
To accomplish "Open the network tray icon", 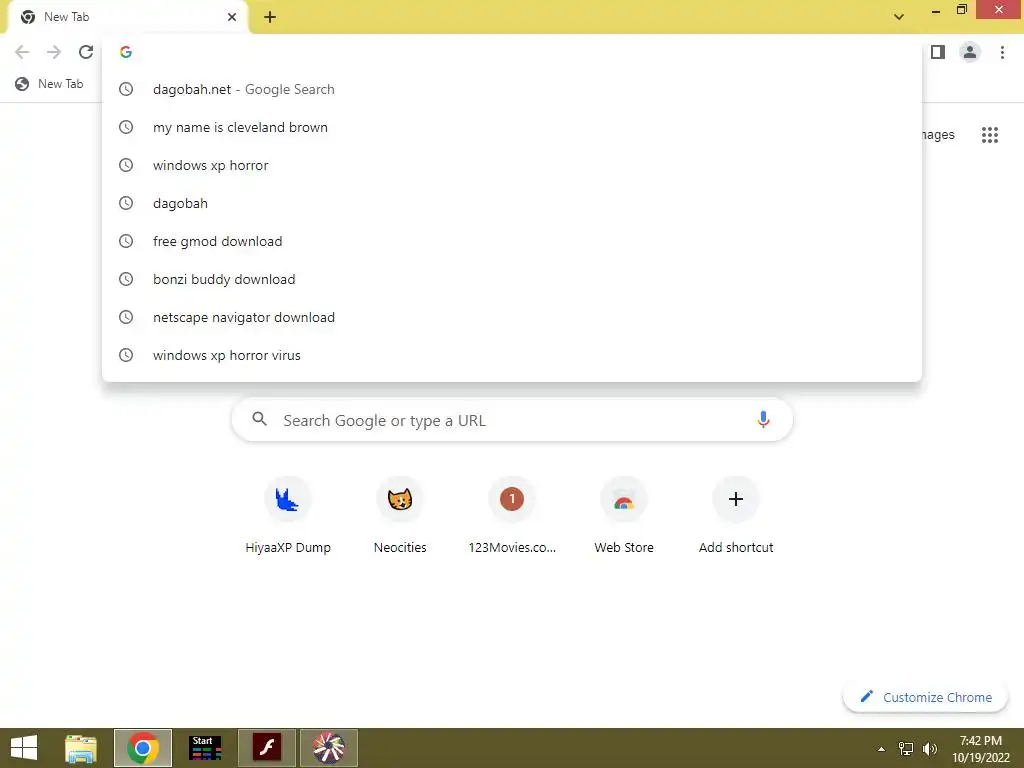I will [906, 749].
